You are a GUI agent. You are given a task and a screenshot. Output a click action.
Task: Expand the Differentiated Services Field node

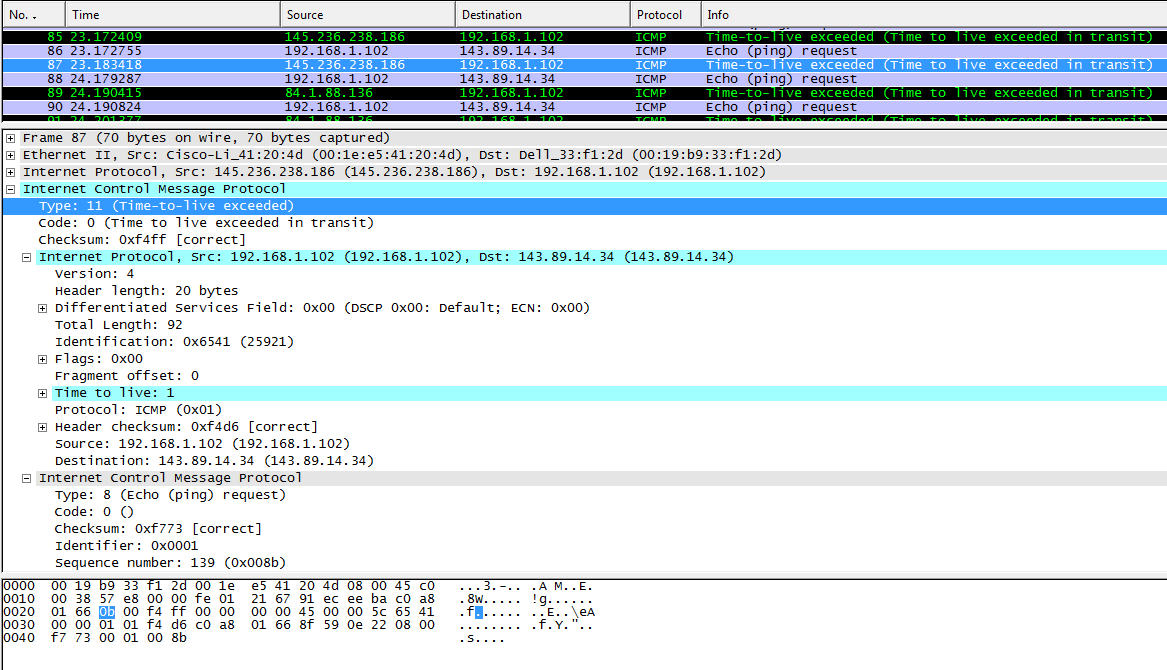(42, 308)
